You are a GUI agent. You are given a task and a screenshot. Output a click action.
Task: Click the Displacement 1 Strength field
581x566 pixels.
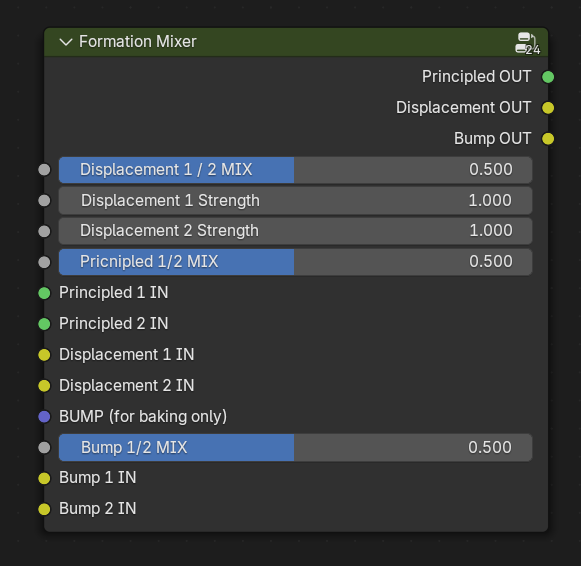[x=295, y=200]
